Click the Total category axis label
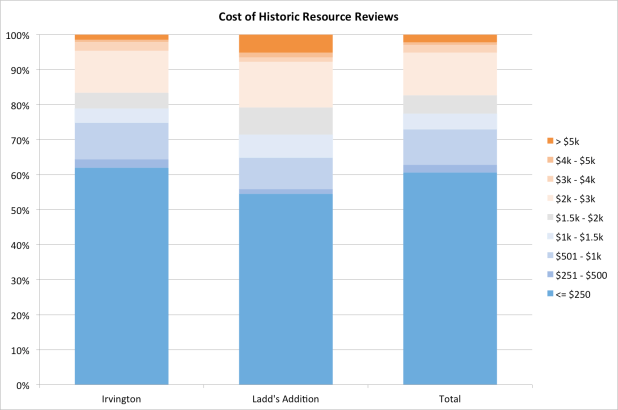The image size is (618, 410). click(x=449, y=399)
